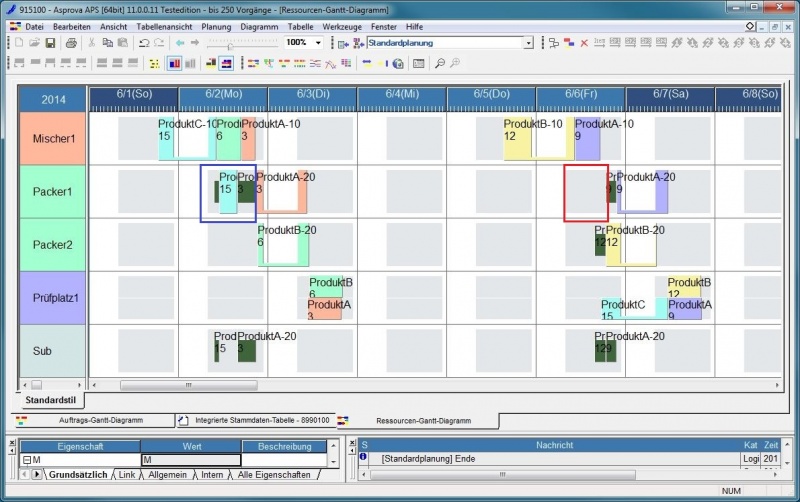Open the 100% zoom dropdown
This screenshot has height=502, width=800.
tap(319, 43)
